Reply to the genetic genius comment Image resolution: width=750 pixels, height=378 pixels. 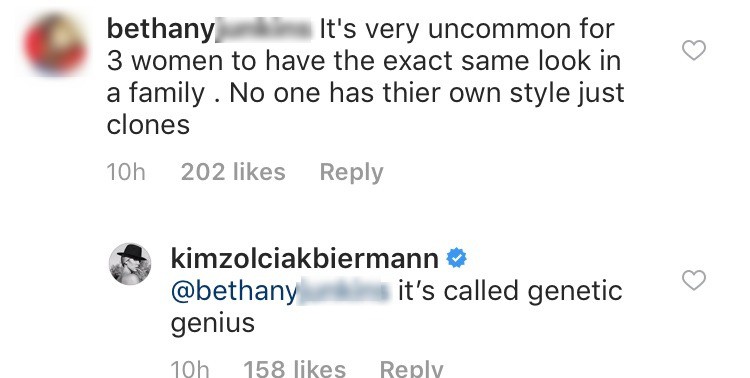[x=411, y=368]
